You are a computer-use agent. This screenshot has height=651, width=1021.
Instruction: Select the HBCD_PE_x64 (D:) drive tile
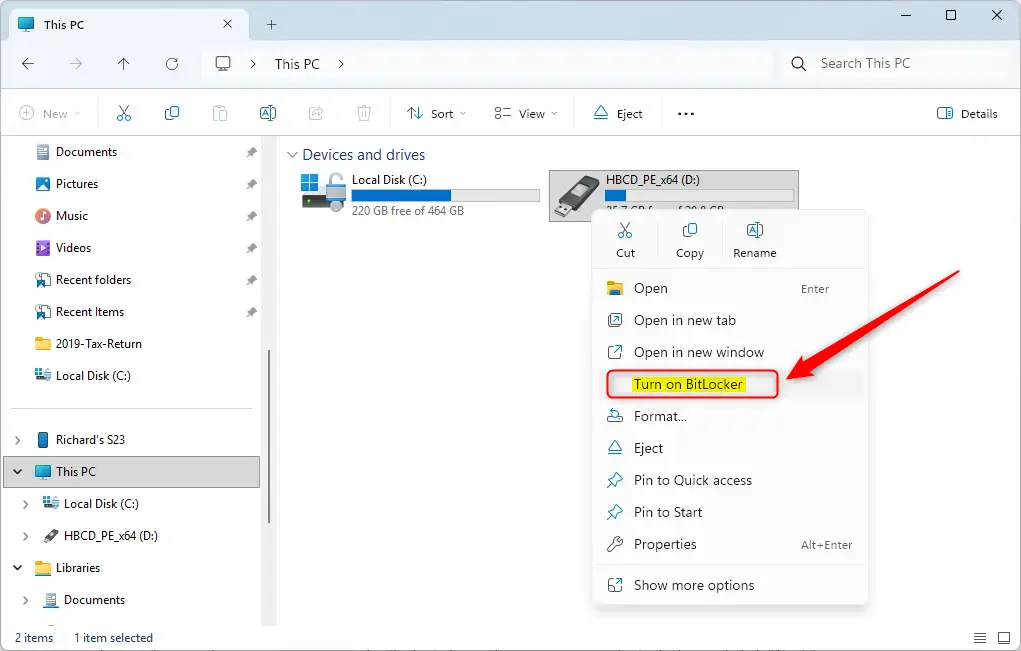click(x=674, y=195)
